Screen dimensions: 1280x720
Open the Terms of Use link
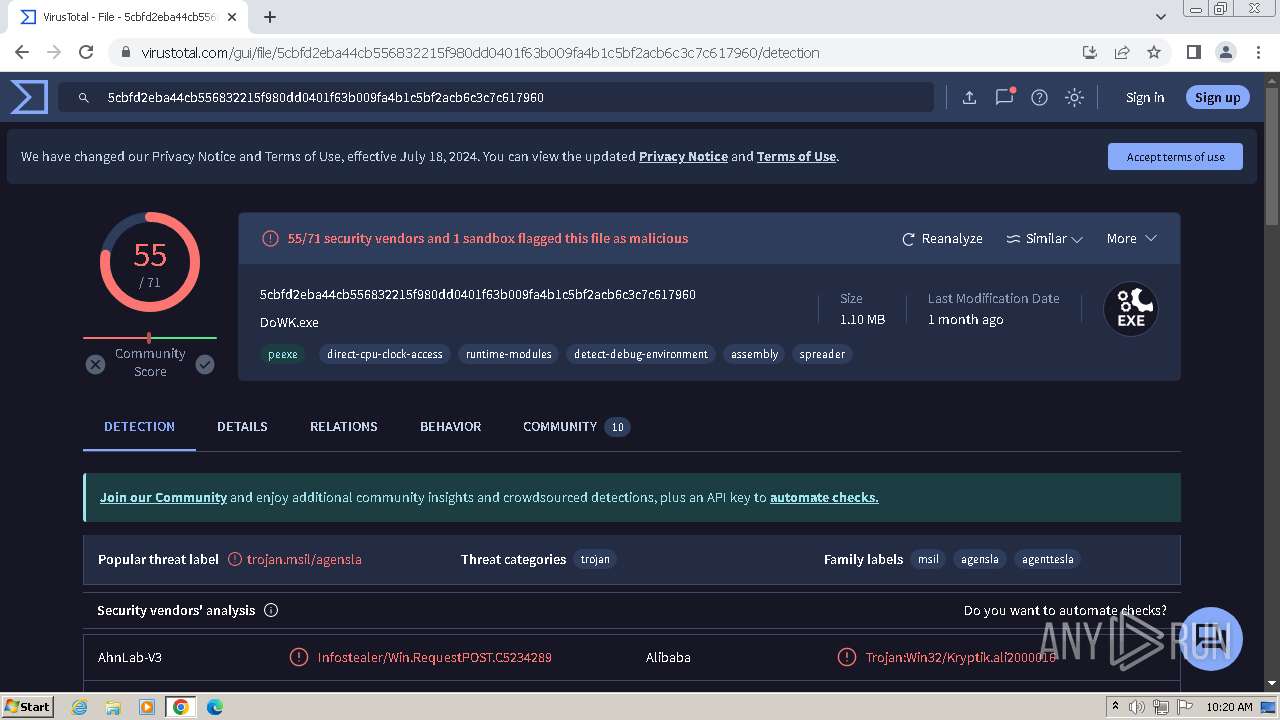[x=796, y=157]
